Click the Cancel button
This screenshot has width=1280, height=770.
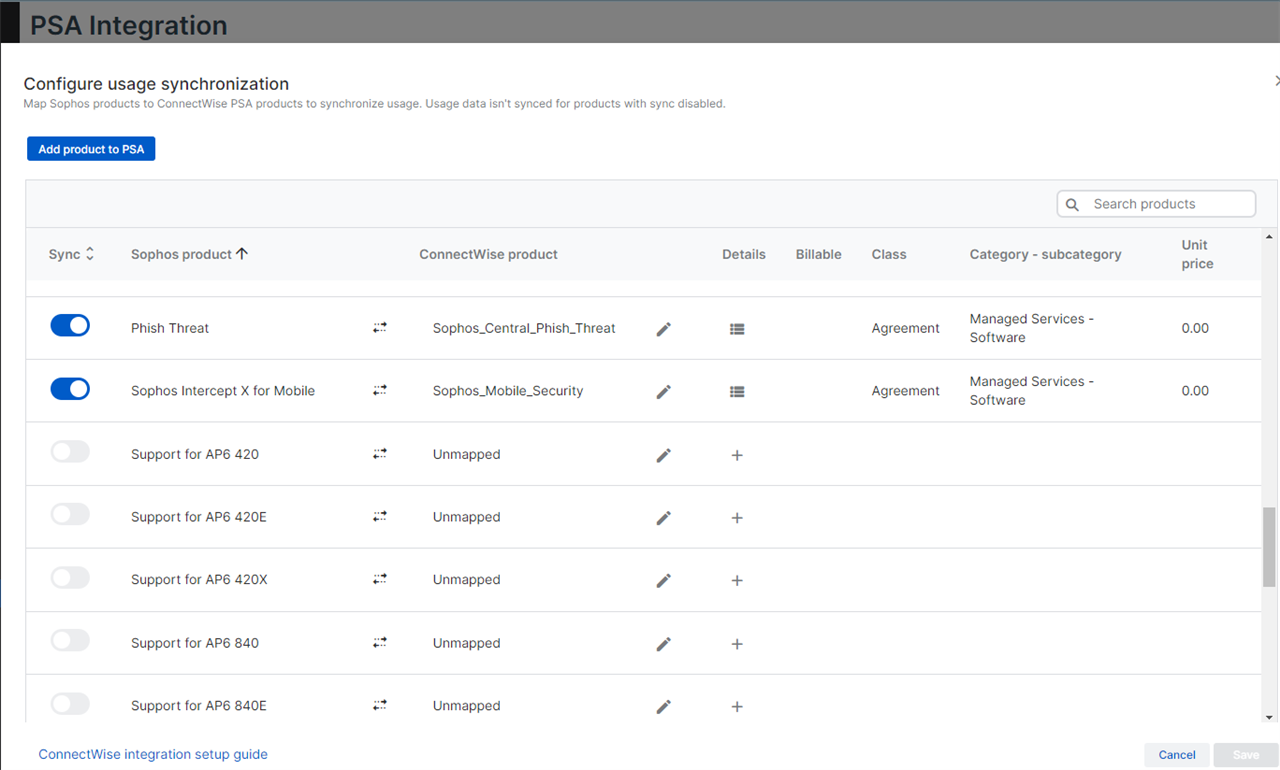(1177, 755)
